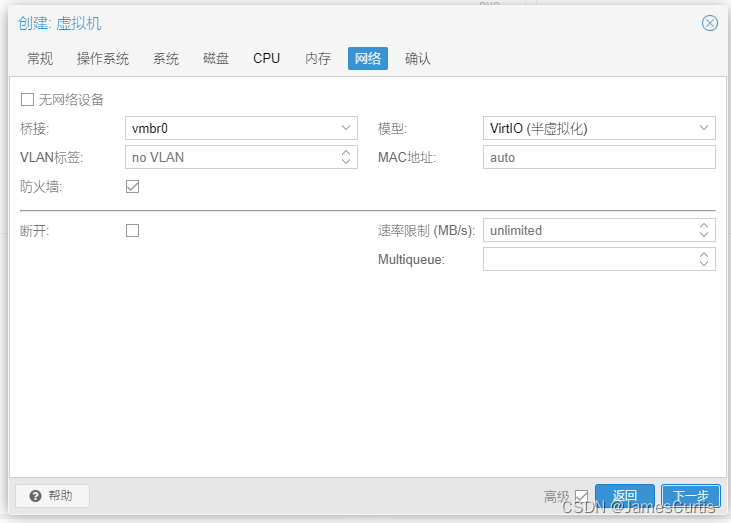Click the Multiqueue spinner arrows
Image resolution: width=731 pixels, height=523 pixels.
pos(703,259)
